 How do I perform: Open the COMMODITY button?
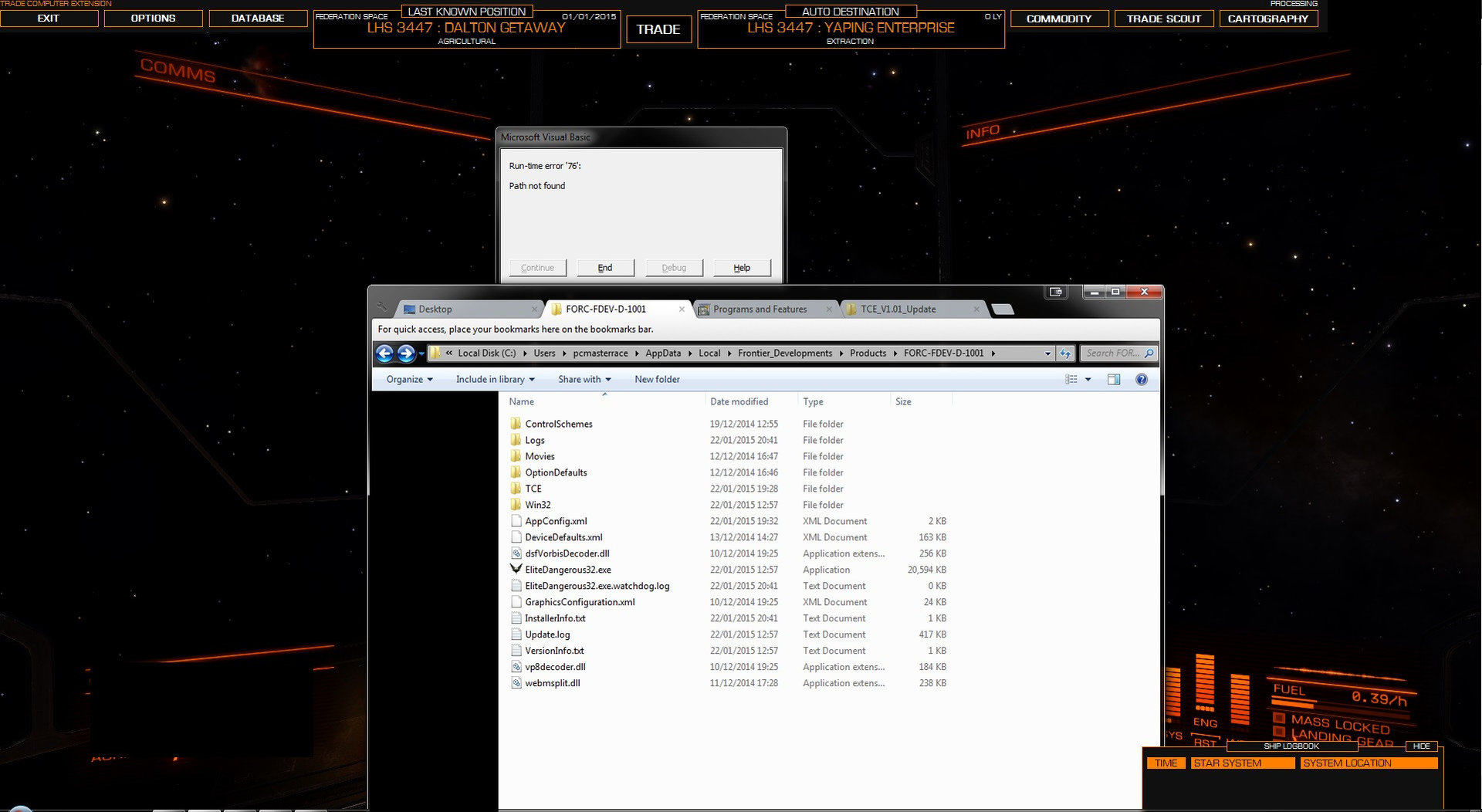tap(1059, 19)
